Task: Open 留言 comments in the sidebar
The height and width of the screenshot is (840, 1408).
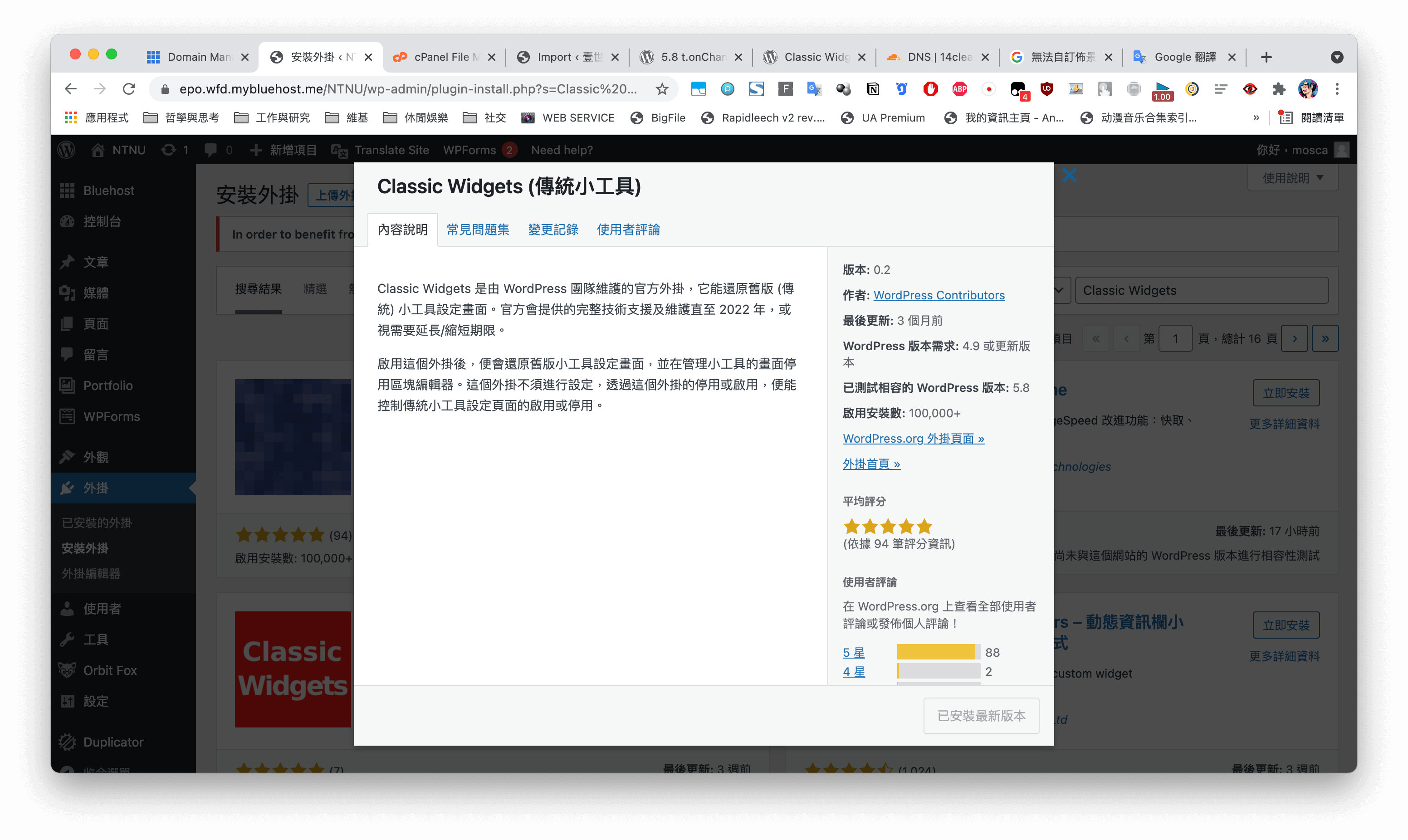Action: [96, 355]
